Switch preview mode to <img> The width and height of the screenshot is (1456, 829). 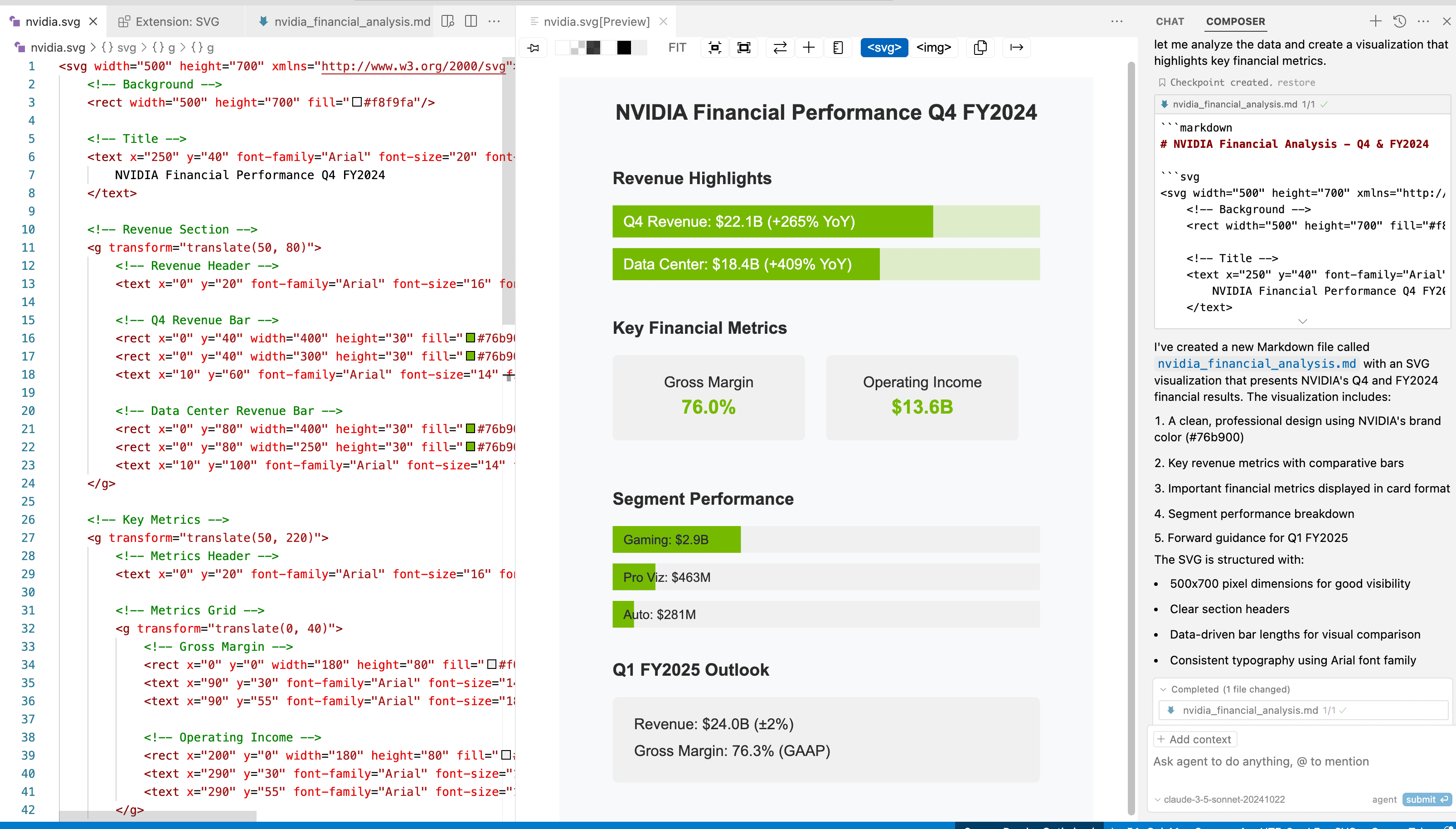click(934, 48)
